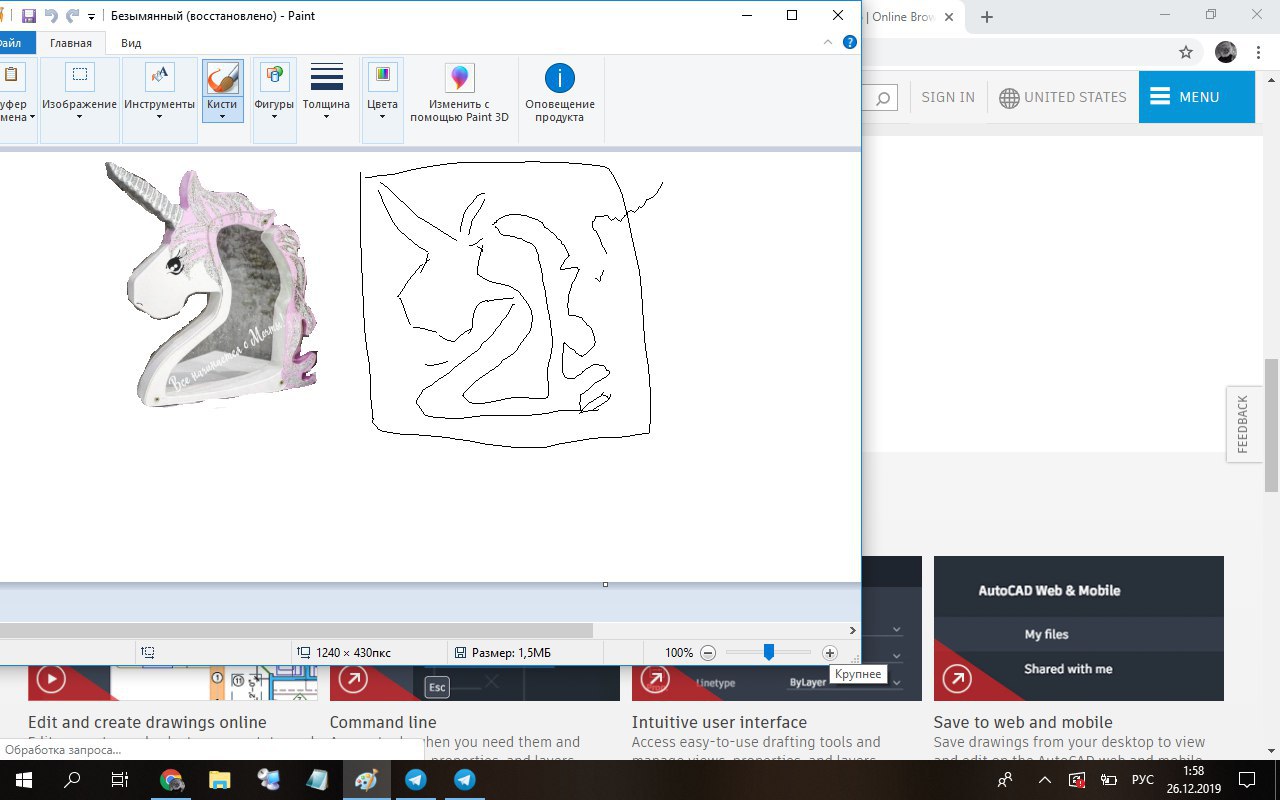Click the Paint taskbar icon
Viewport: 1280px width, 800px height.
pos(366,780)
